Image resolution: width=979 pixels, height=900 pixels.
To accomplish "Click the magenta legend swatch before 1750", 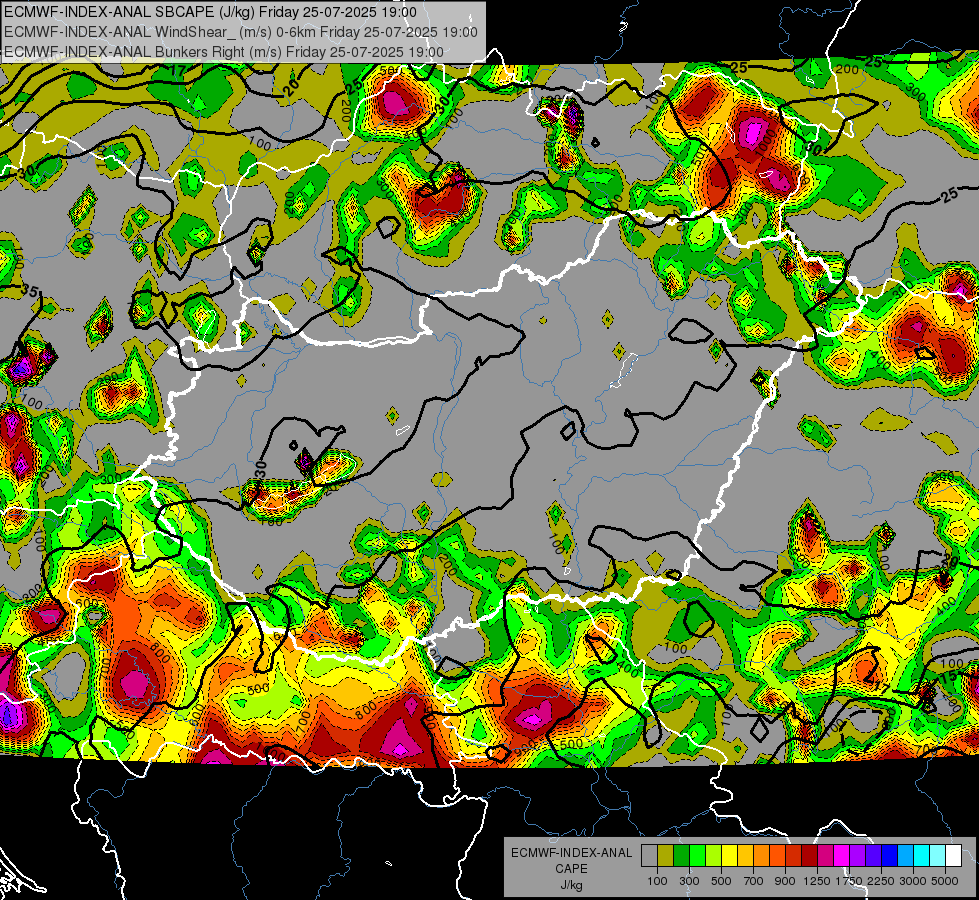I will click(842, 855).
